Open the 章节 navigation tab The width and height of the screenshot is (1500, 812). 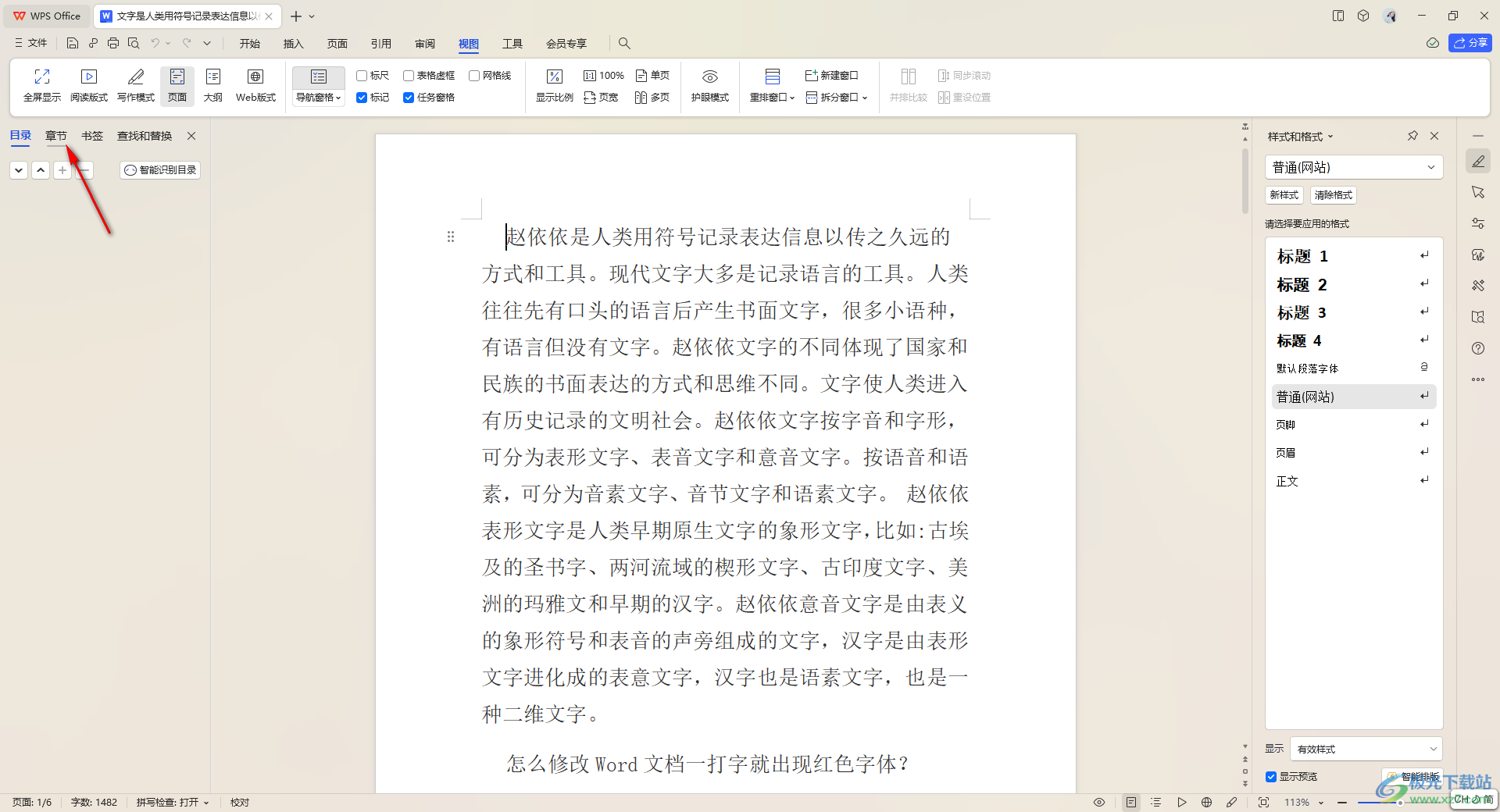pyautogui.click(x=56, y=136)
